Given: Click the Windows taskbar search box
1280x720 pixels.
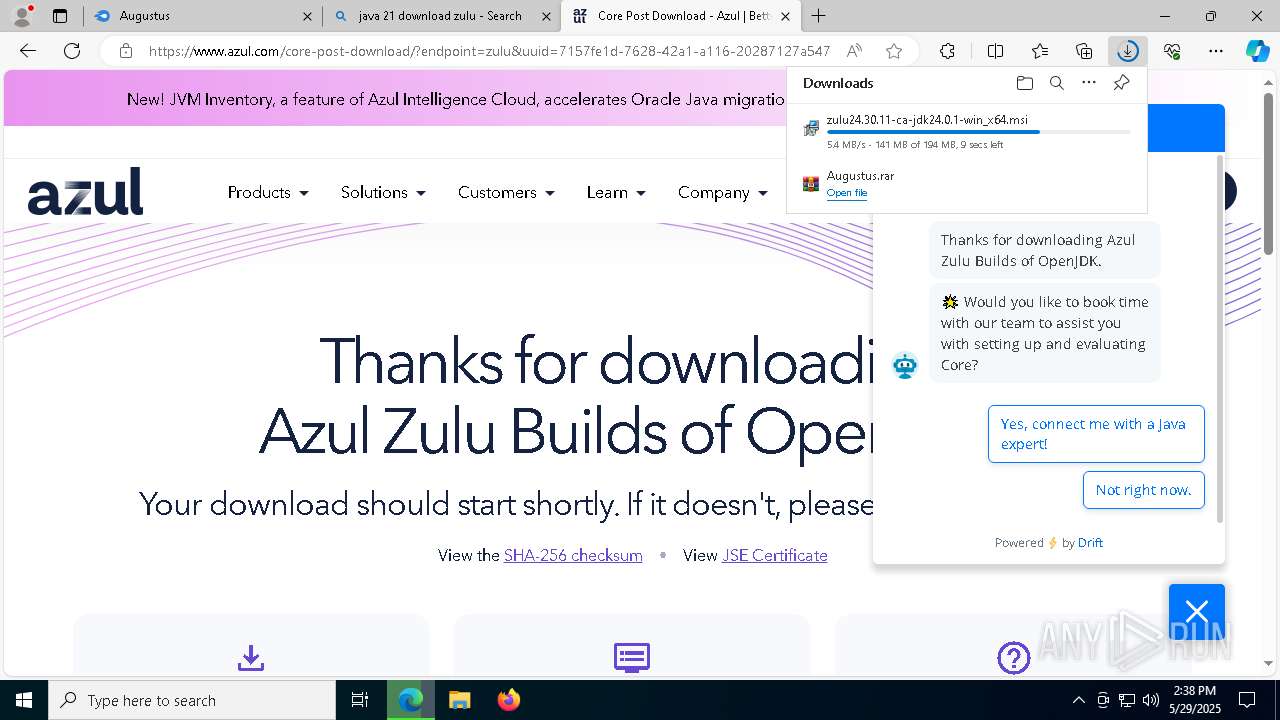Looking at the screenshot, I should (192, 700).
